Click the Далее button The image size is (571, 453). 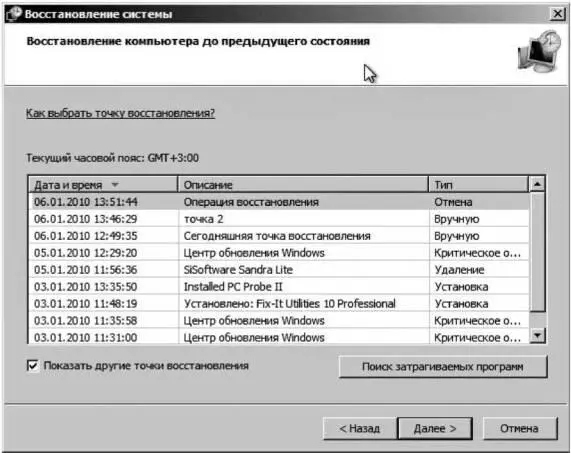[435, 428]
